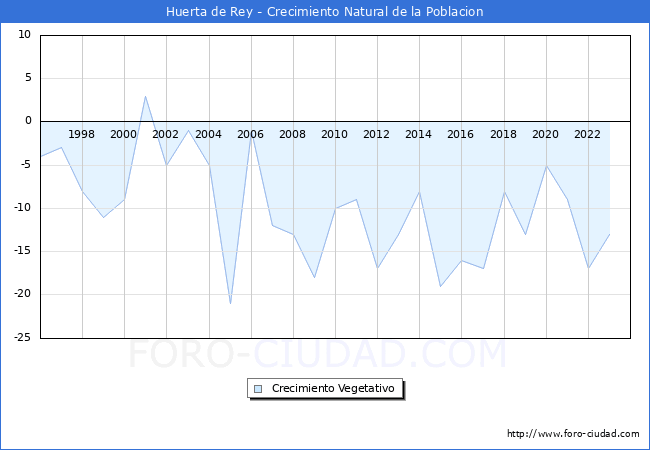Click the y-axis value -15
Image resolution: width=650 pixels, height=450 pixels.
[x=23, y=251]
